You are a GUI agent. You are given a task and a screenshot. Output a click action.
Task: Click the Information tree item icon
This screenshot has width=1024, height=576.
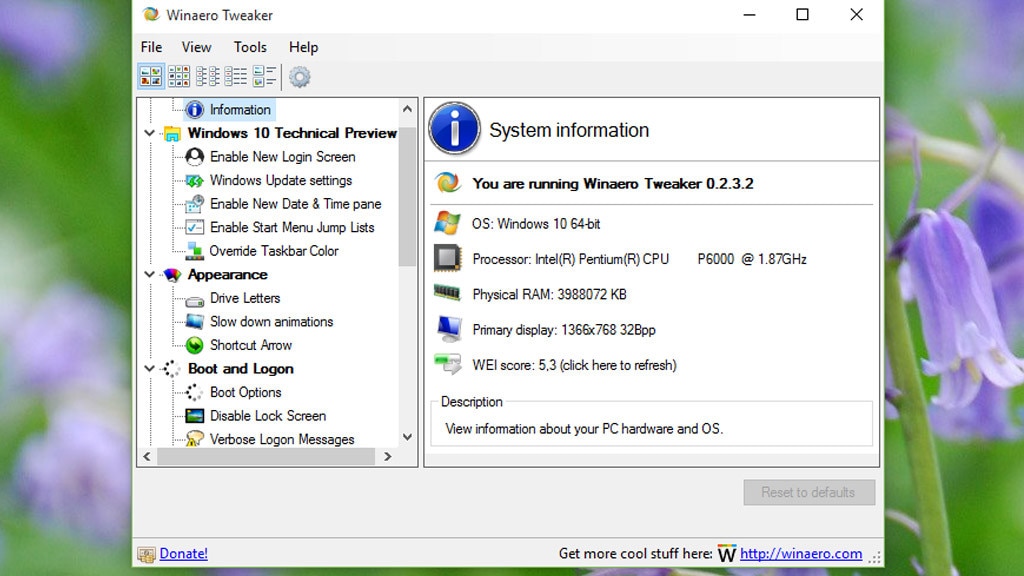[195, 110]
